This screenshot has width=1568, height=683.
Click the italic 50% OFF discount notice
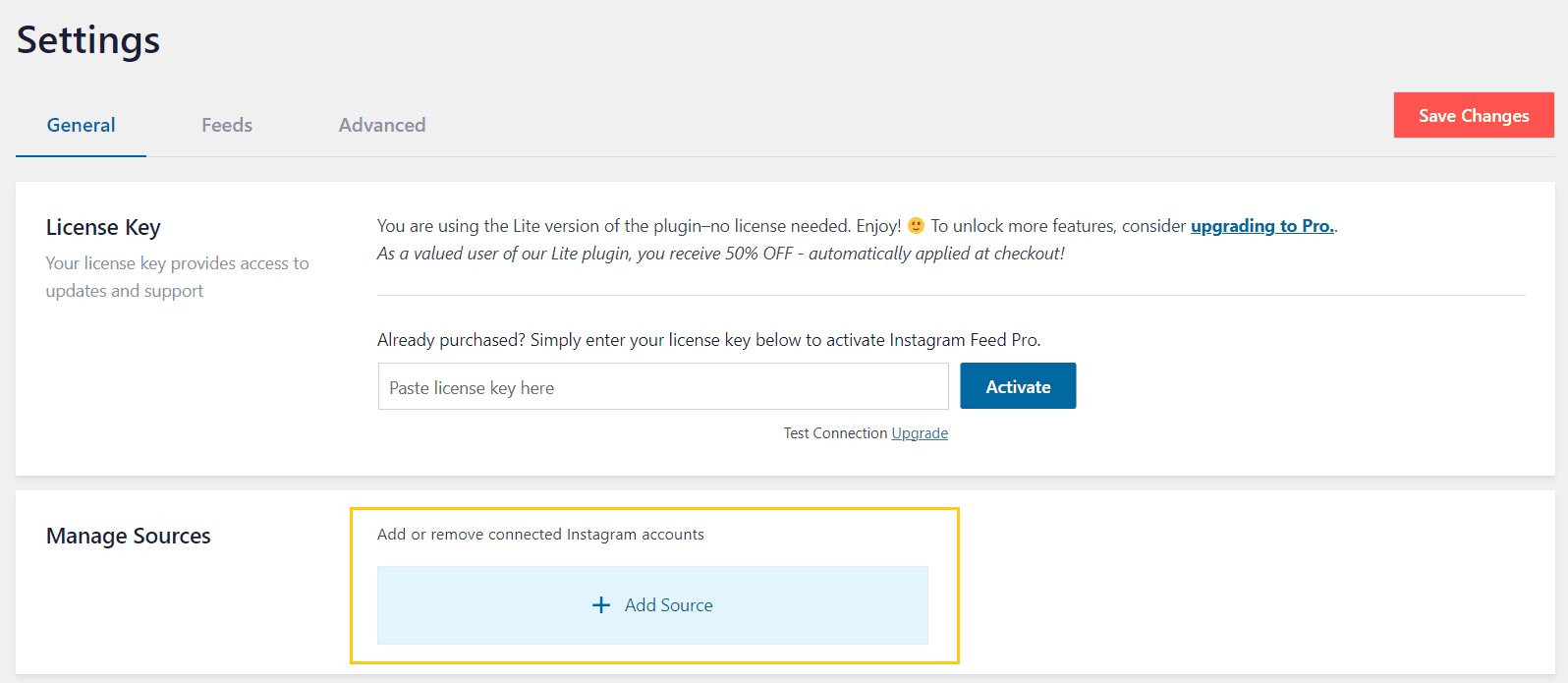[720, 254]
